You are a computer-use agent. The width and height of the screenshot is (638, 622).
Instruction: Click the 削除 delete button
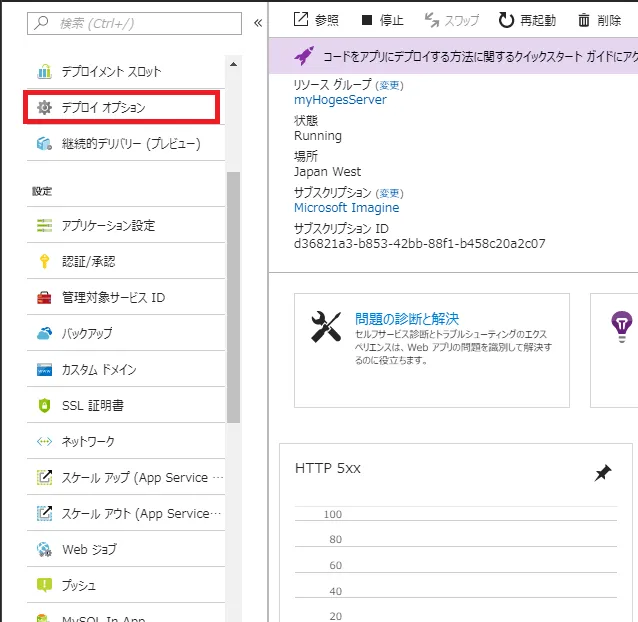599,20
